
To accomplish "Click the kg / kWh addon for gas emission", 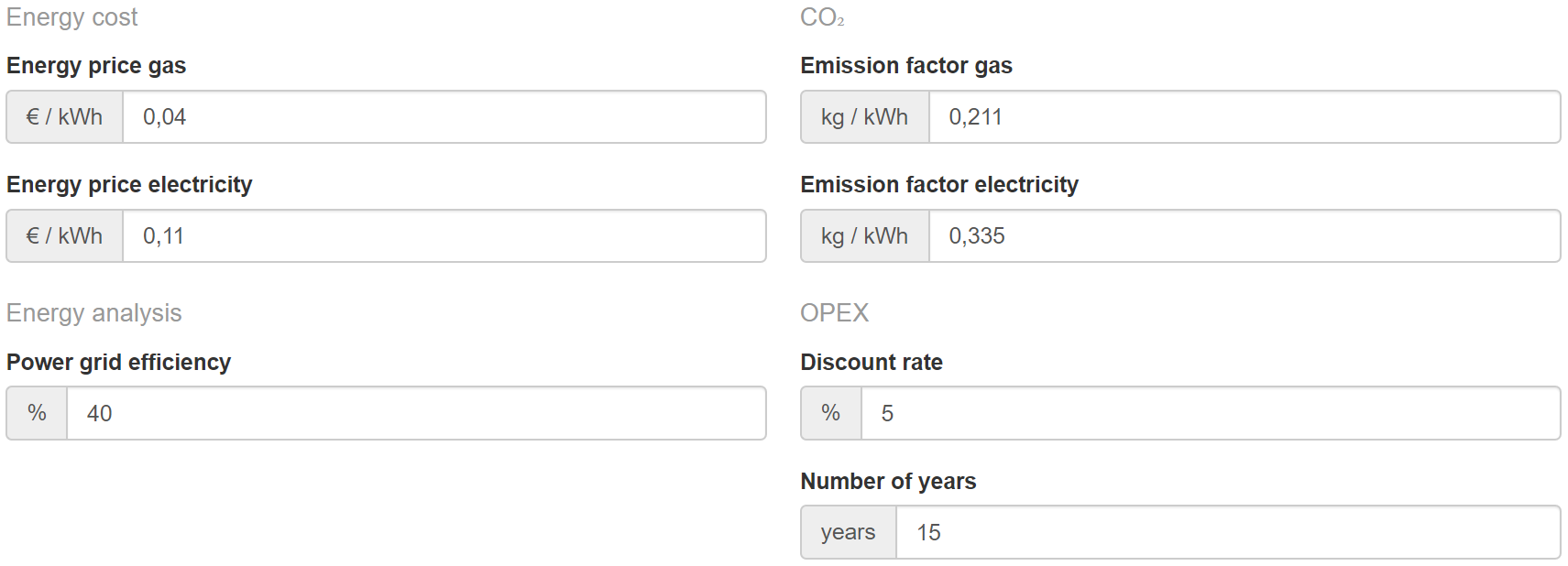I will pos(864,117).
